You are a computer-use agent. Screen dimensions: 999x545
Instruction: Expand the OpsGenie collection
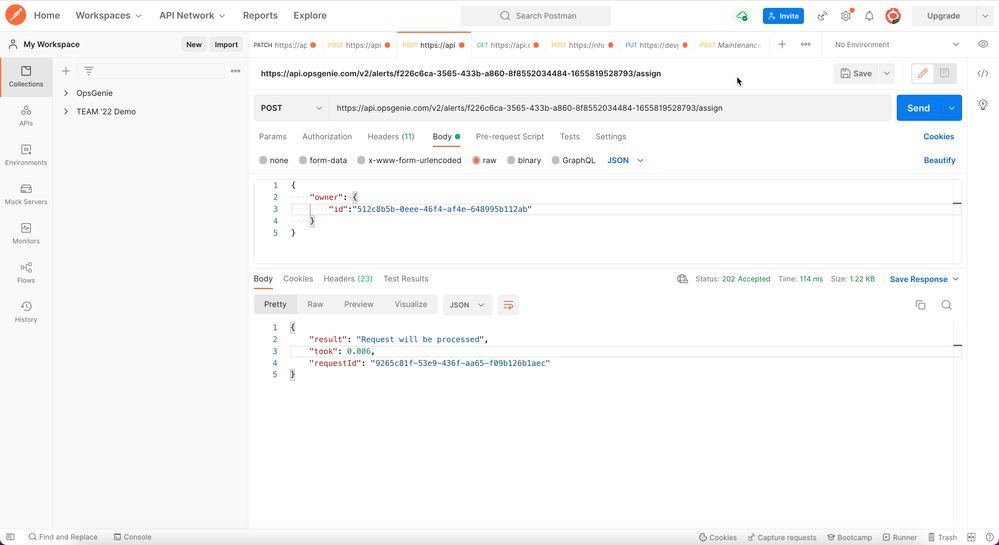66,93
